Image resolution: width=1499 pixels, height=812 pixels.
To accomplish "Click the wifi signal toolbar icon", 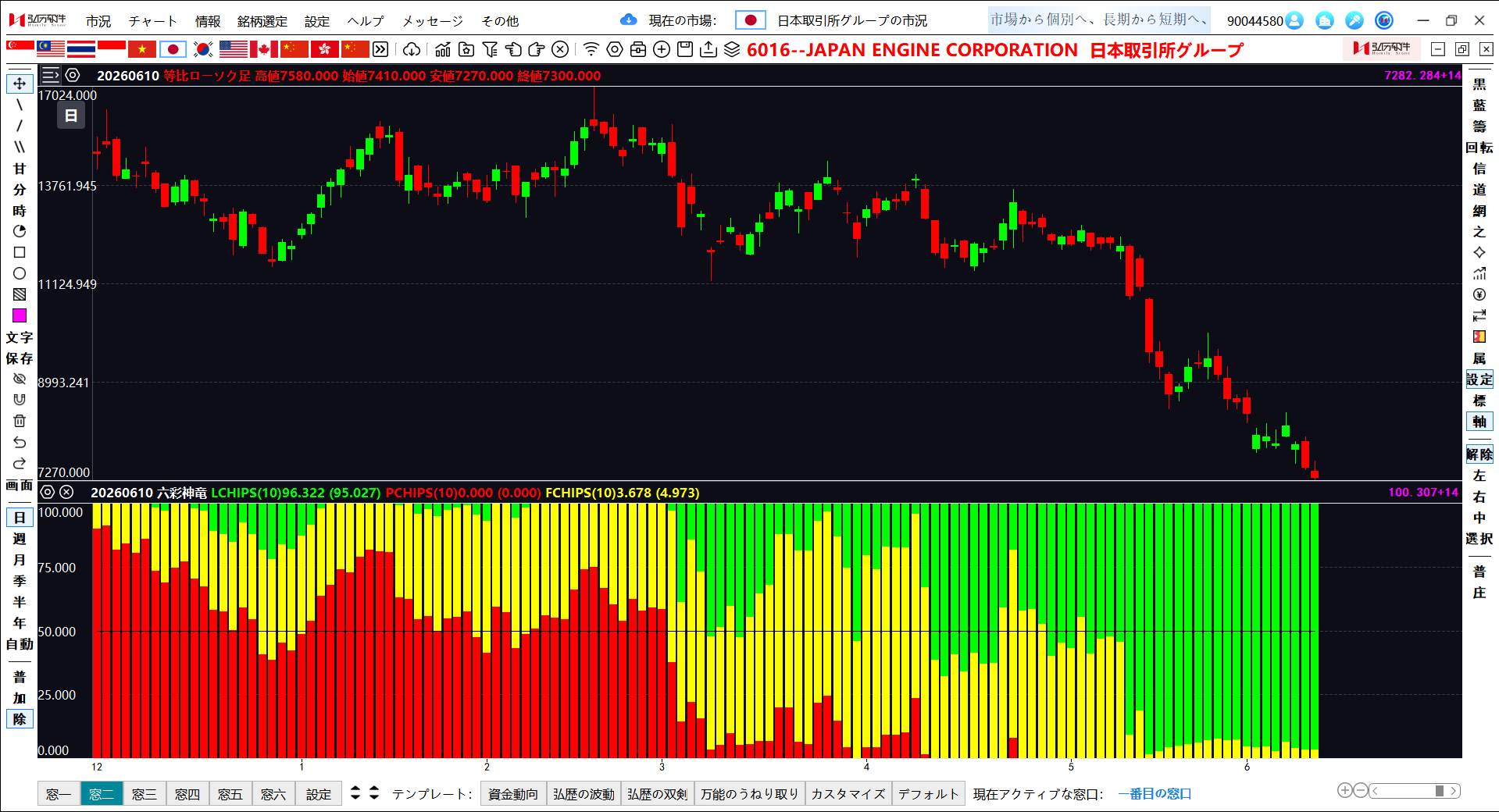I will pos(591,50).
